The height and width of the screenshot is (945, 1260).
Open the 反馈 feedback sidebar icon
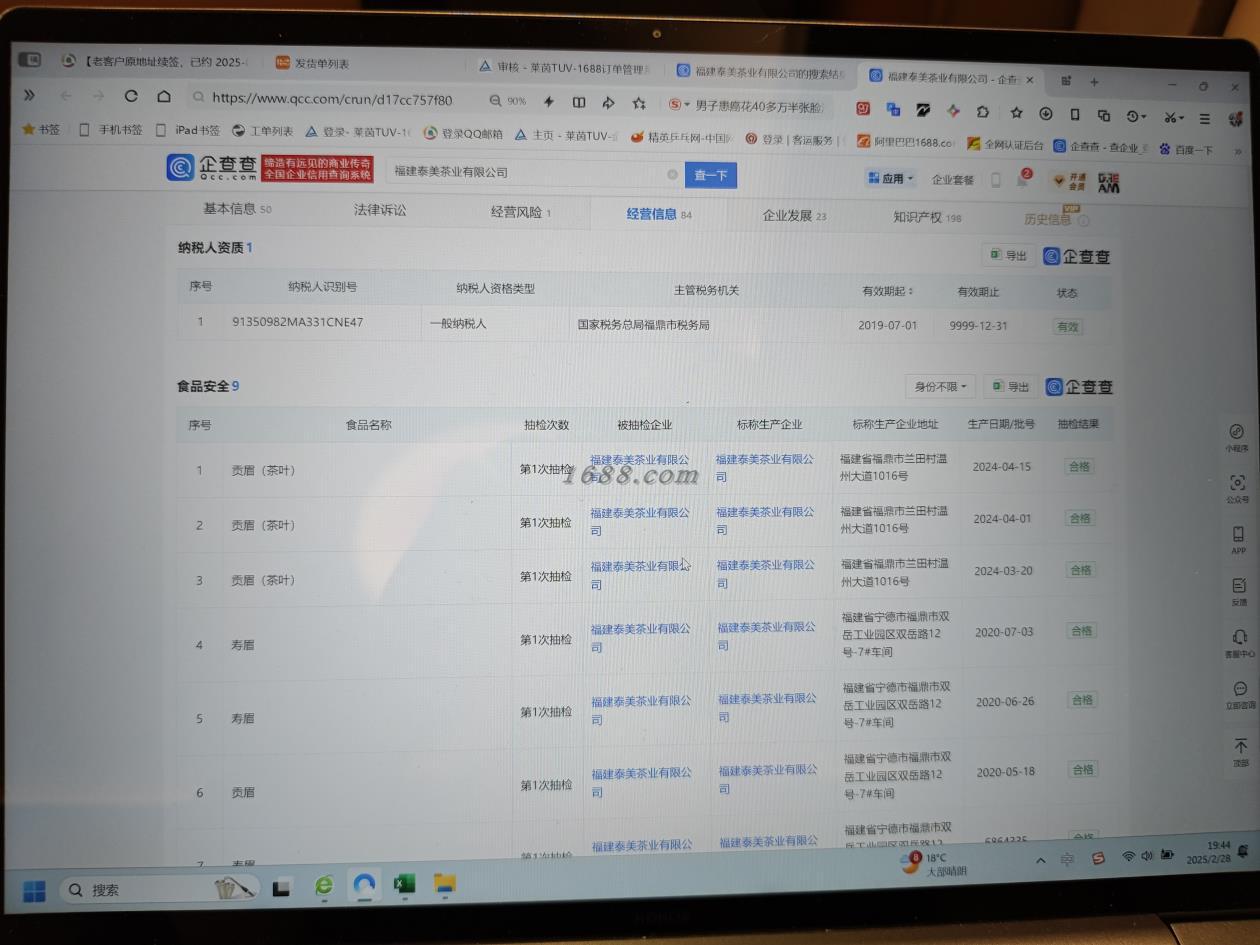1239,592
